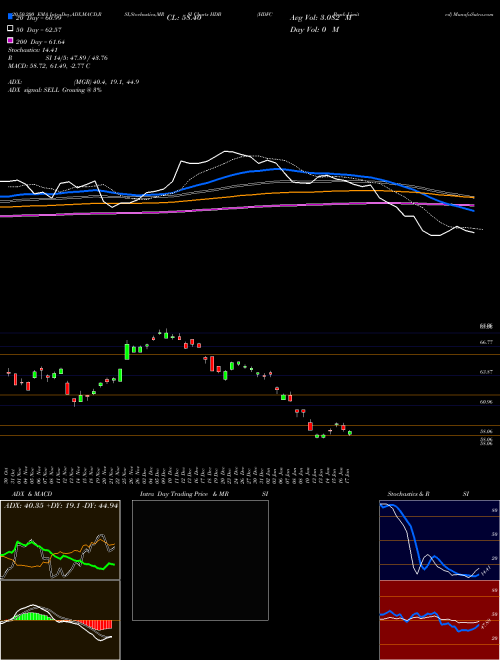
Task: Click the 'MACD: 58.72, 61.49, -2.77' line
Action: pyautogui.click(x=49, y=66)
